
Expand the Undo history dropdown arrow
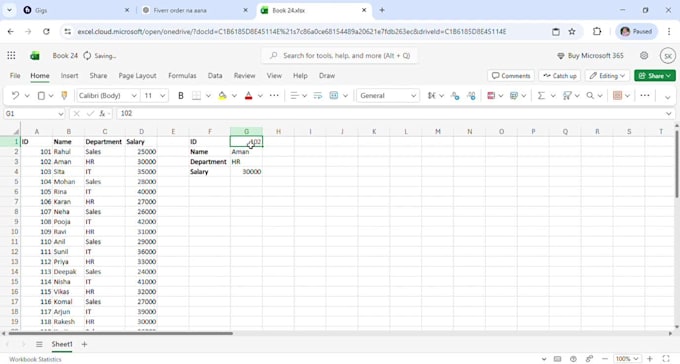[x=27, y=95]
